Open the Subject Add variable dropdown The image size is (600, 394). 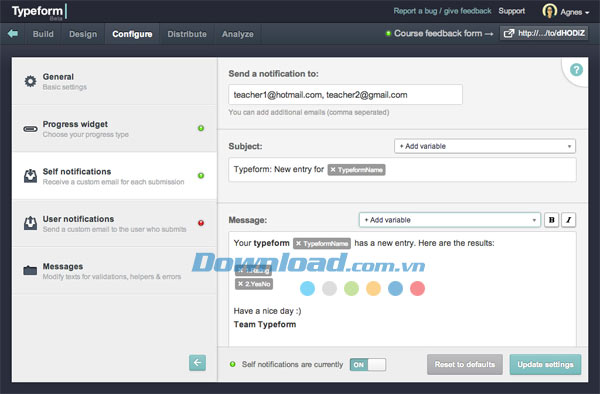pyautogui.click(x=485, y=146)
